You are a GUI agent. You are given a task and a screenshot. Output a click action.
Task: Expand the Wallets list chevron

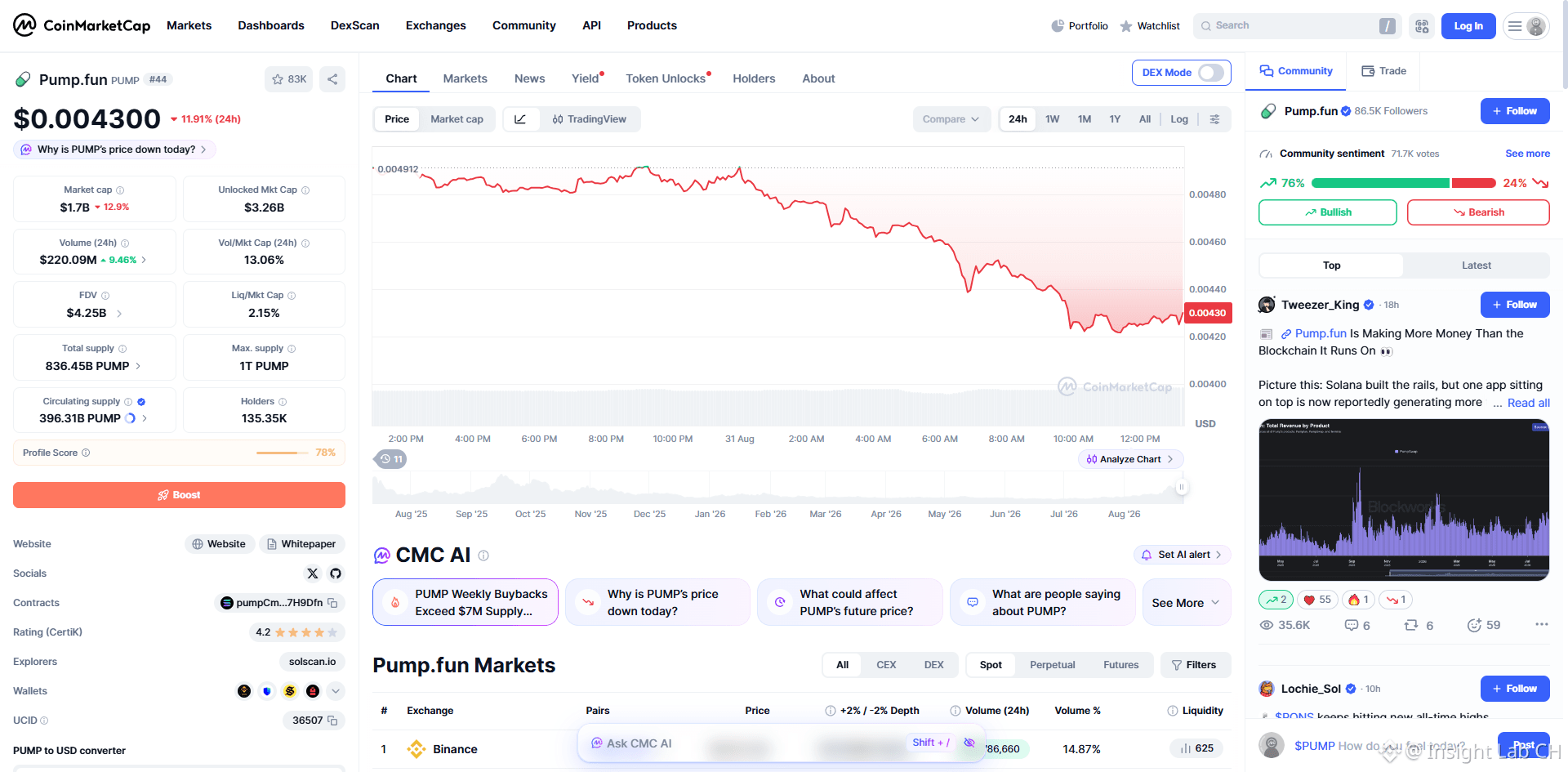click(x=336, y=691)
